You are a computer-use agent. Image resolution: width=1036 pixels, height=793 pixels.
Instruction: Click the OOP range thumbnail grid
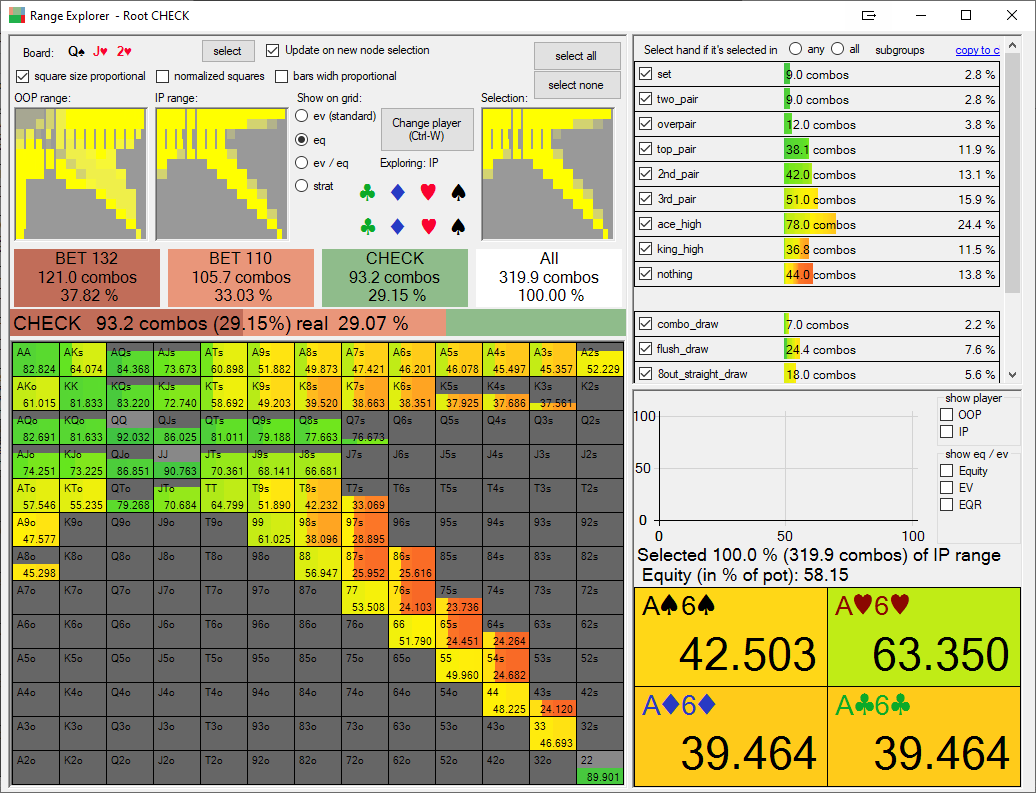coord(80,174)
